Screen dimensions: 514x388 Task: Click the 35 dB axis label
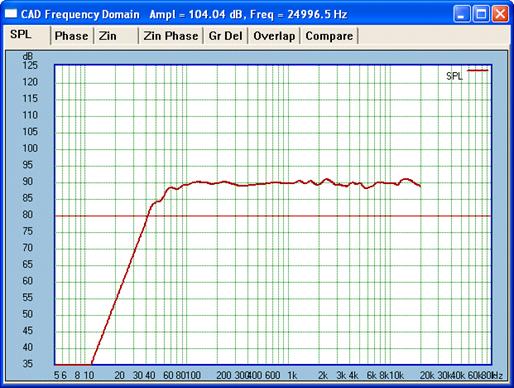(28, 363)
